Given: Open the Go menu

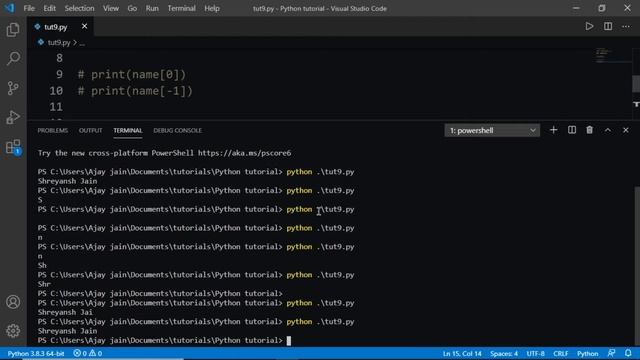Looking at the screenshot, I should [x=132, y=8].
